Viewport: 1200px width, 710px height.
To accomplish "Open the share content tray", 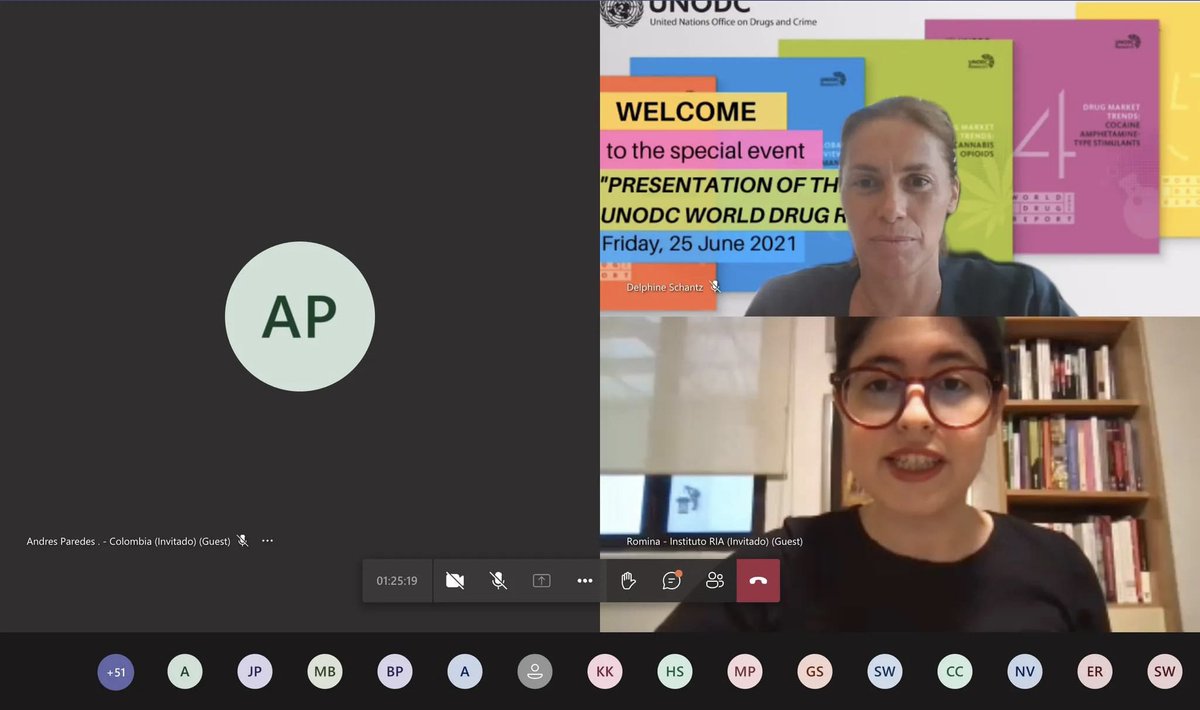I will [542, 580].
